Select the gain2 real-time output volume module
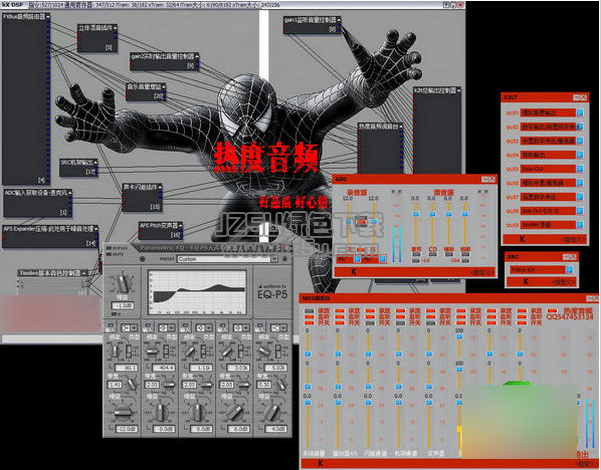This screenshot has height=470, width=601. click(164, 61)
